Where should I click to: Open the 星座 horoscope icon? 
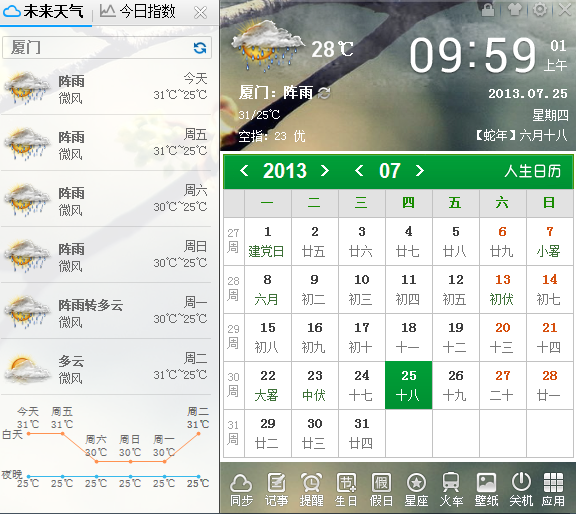pyautogui.click(x=416, y=490)
